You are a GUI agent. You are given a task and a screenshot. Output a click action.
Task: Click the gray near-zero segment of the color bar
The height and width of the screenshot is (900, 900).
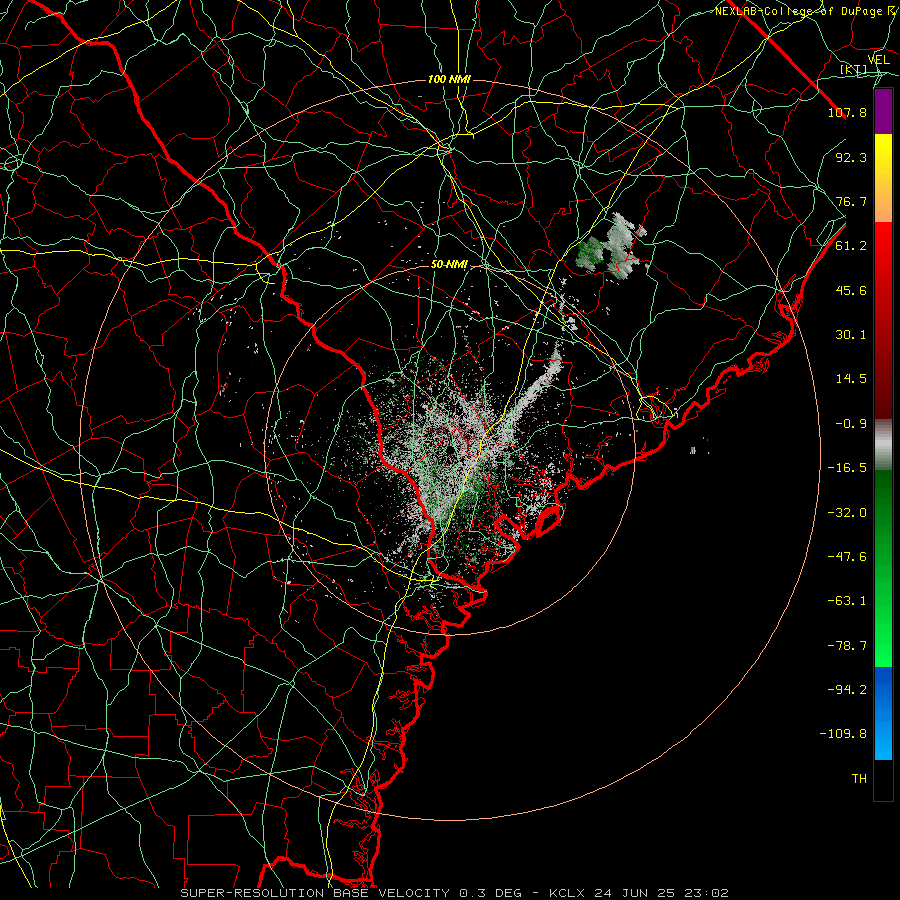tap(883, 445)
